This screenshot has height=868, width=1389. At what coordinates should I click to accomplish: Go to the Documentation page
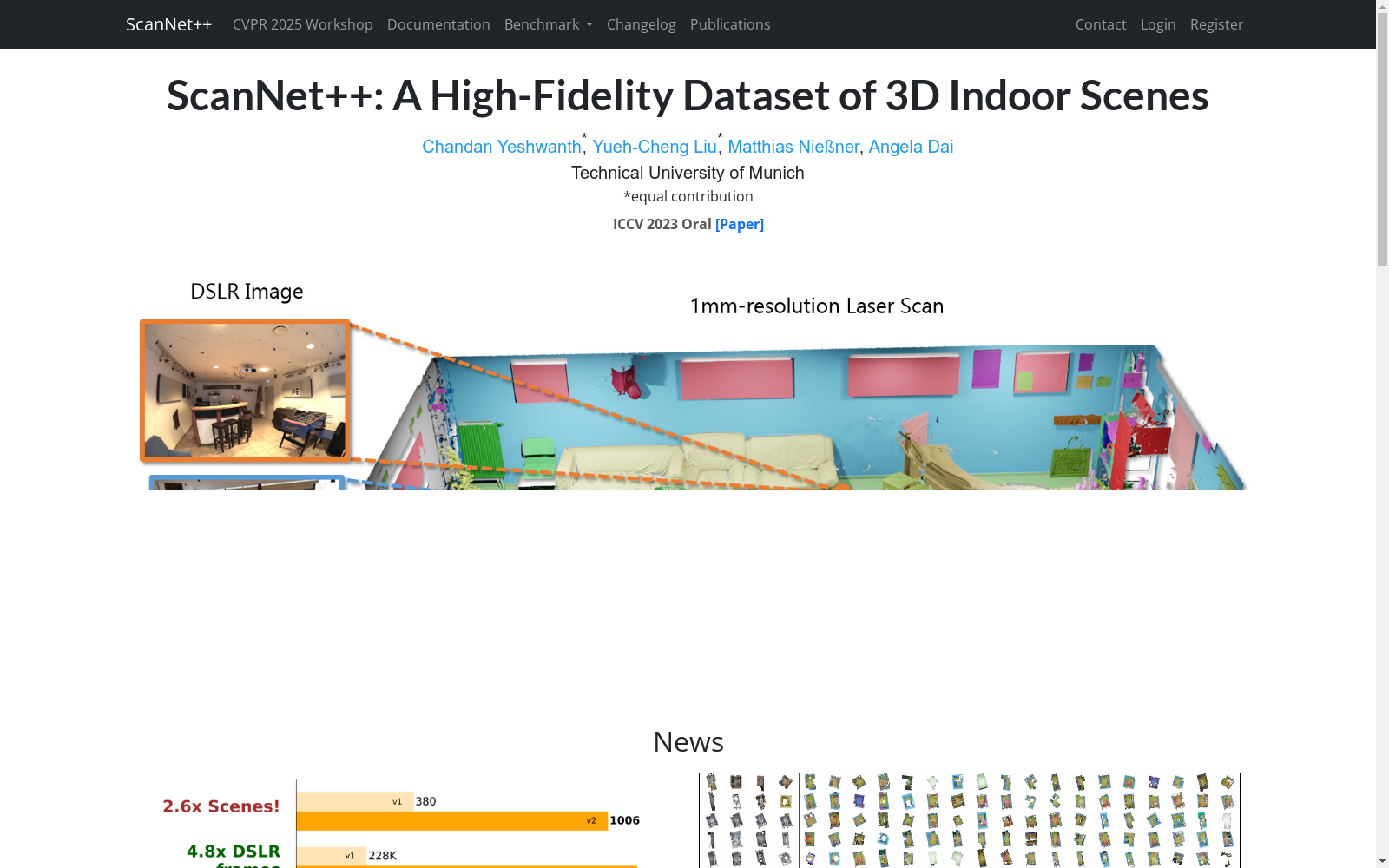click(x=438, y=24)
